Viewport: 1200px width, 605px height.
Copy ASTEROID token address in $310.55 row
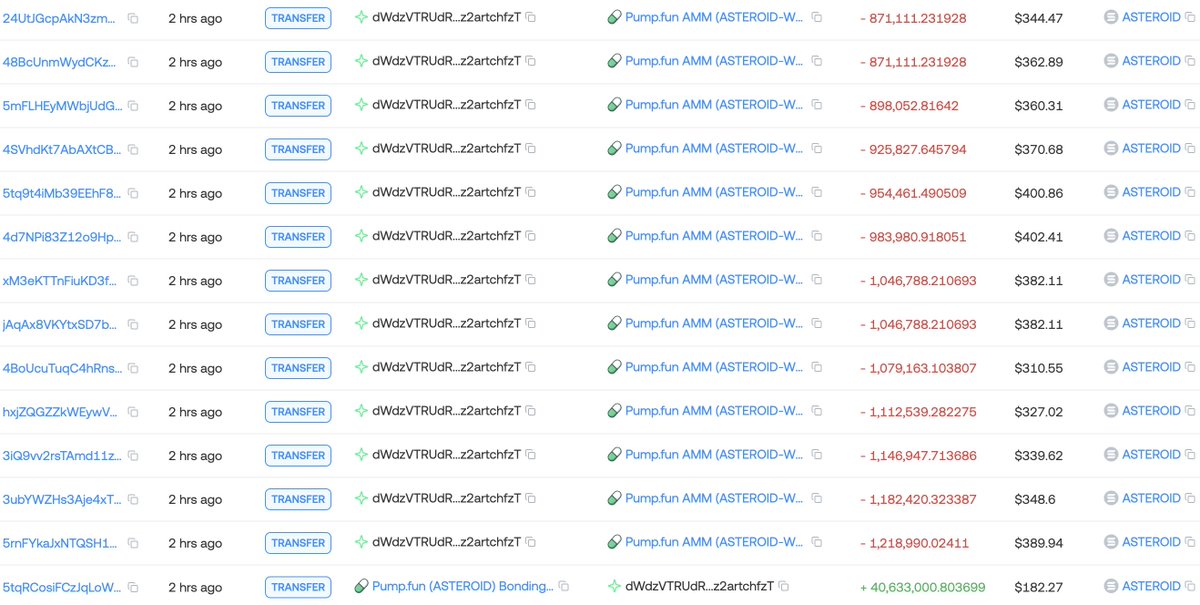coord(1190,368)
